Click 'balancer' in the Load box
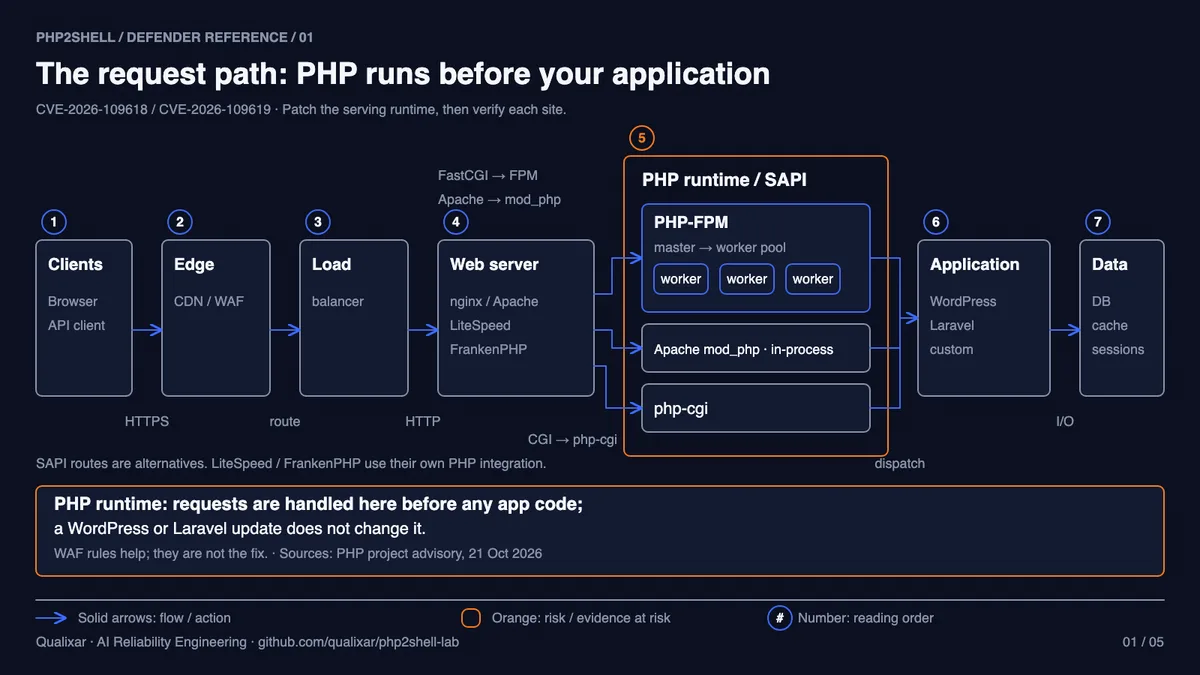The image size is (1200, 675). [338, 301]
